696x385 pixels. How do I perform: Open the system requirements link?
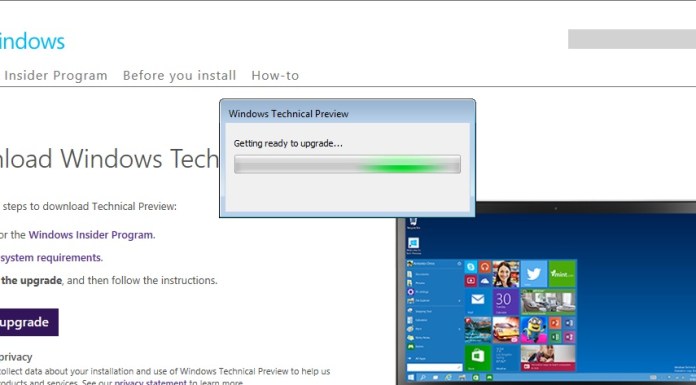(51, 258)
